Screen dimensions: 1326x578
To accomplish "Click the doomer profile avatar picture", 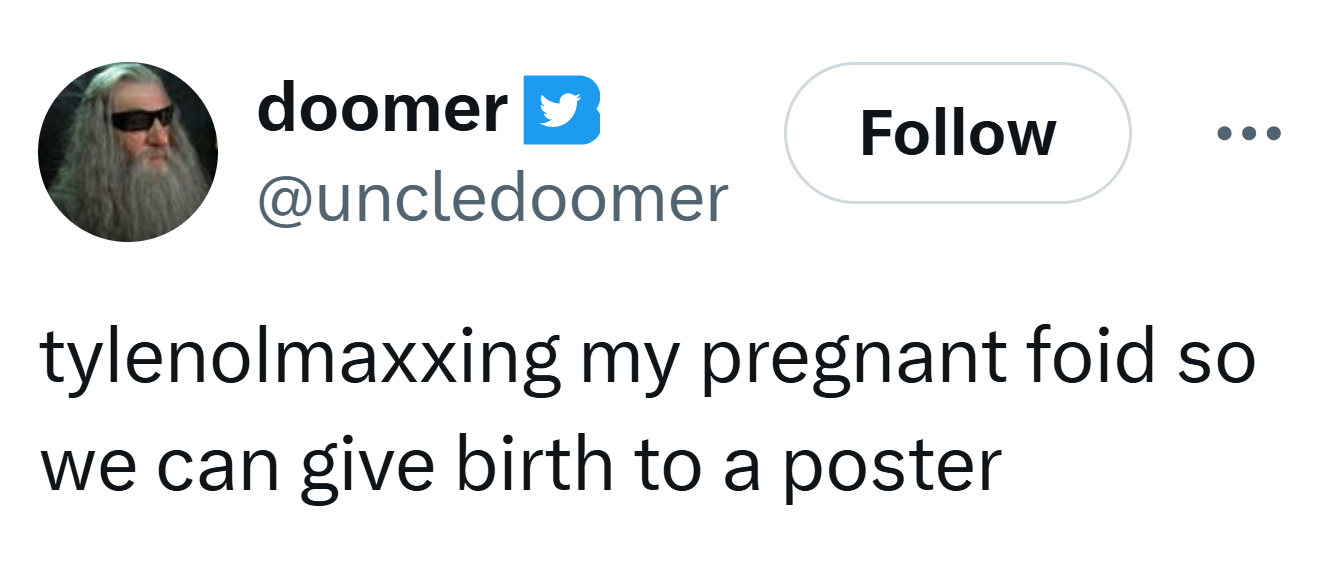I will pos(128,151).
